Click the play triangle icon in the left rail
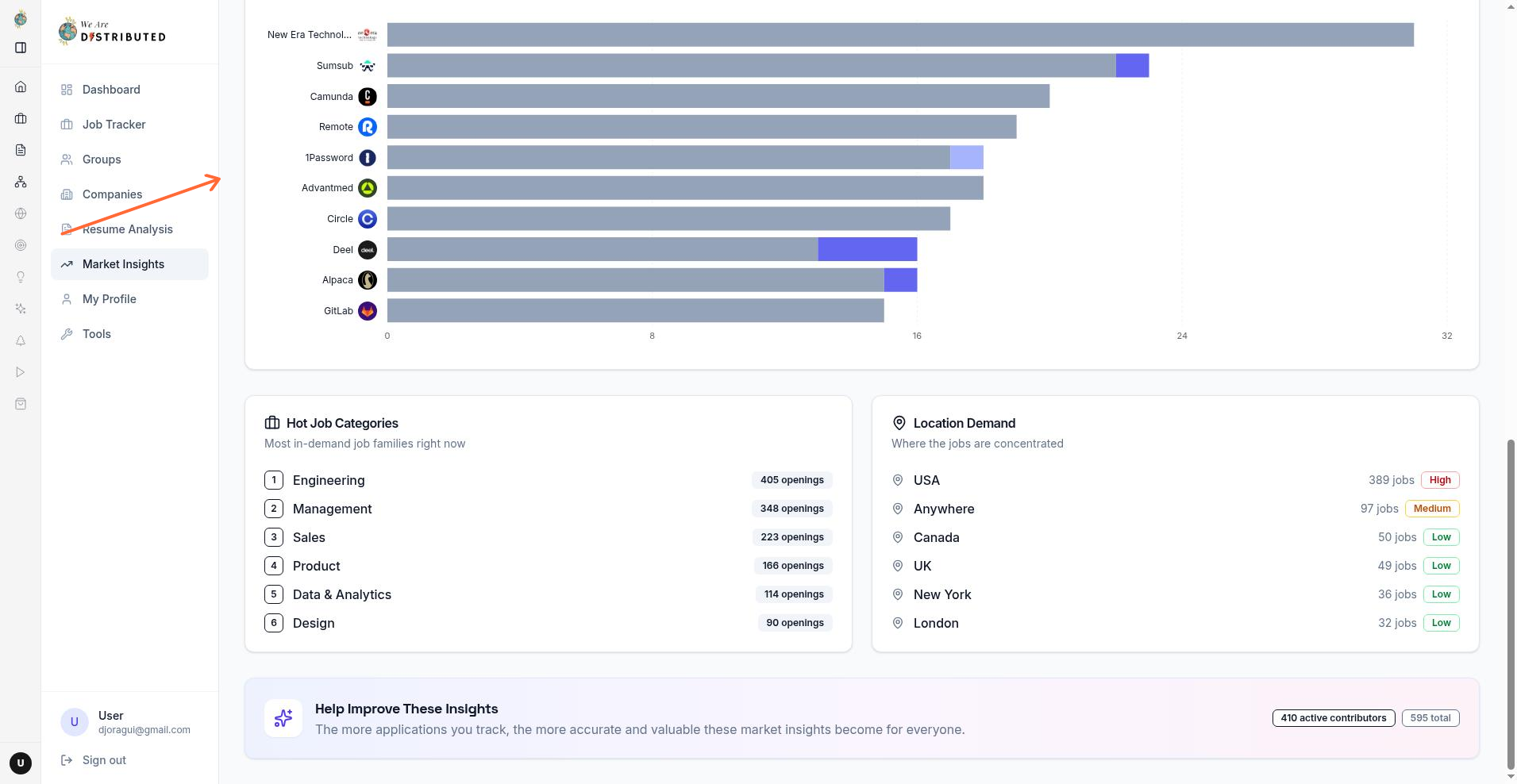Viewport: 1517px width, 784px height. 21,372
